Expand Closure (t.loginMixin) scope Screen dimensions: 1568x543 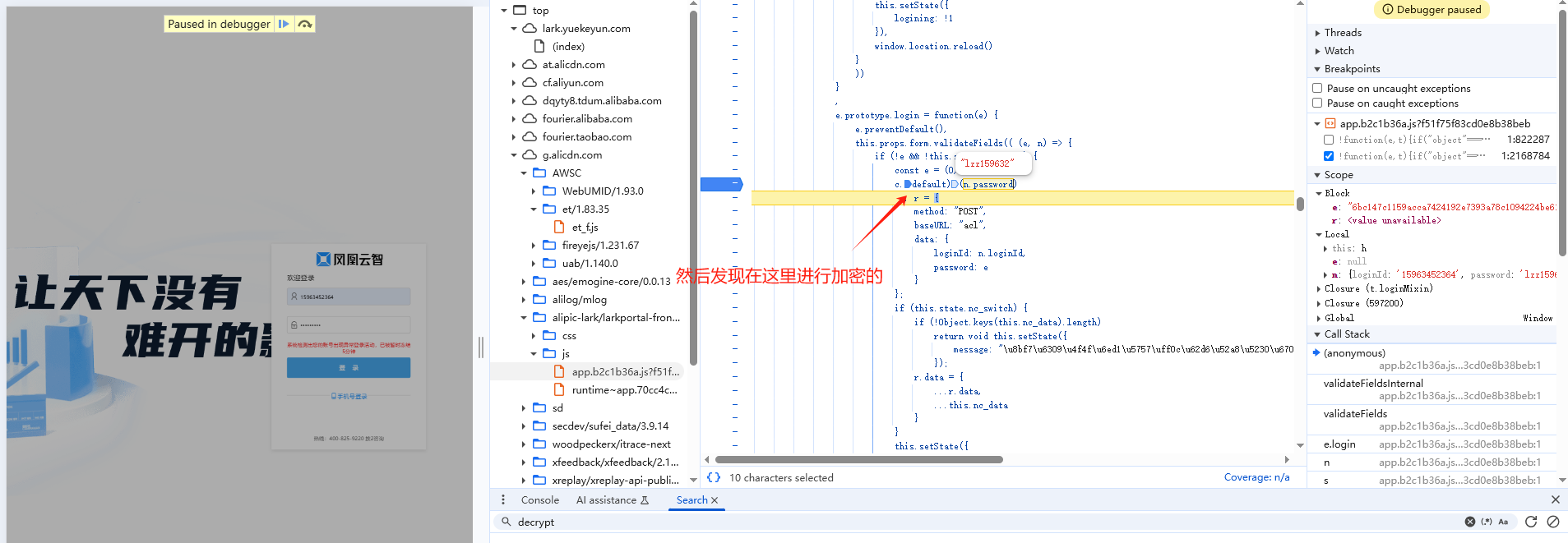coord(1319,288)
